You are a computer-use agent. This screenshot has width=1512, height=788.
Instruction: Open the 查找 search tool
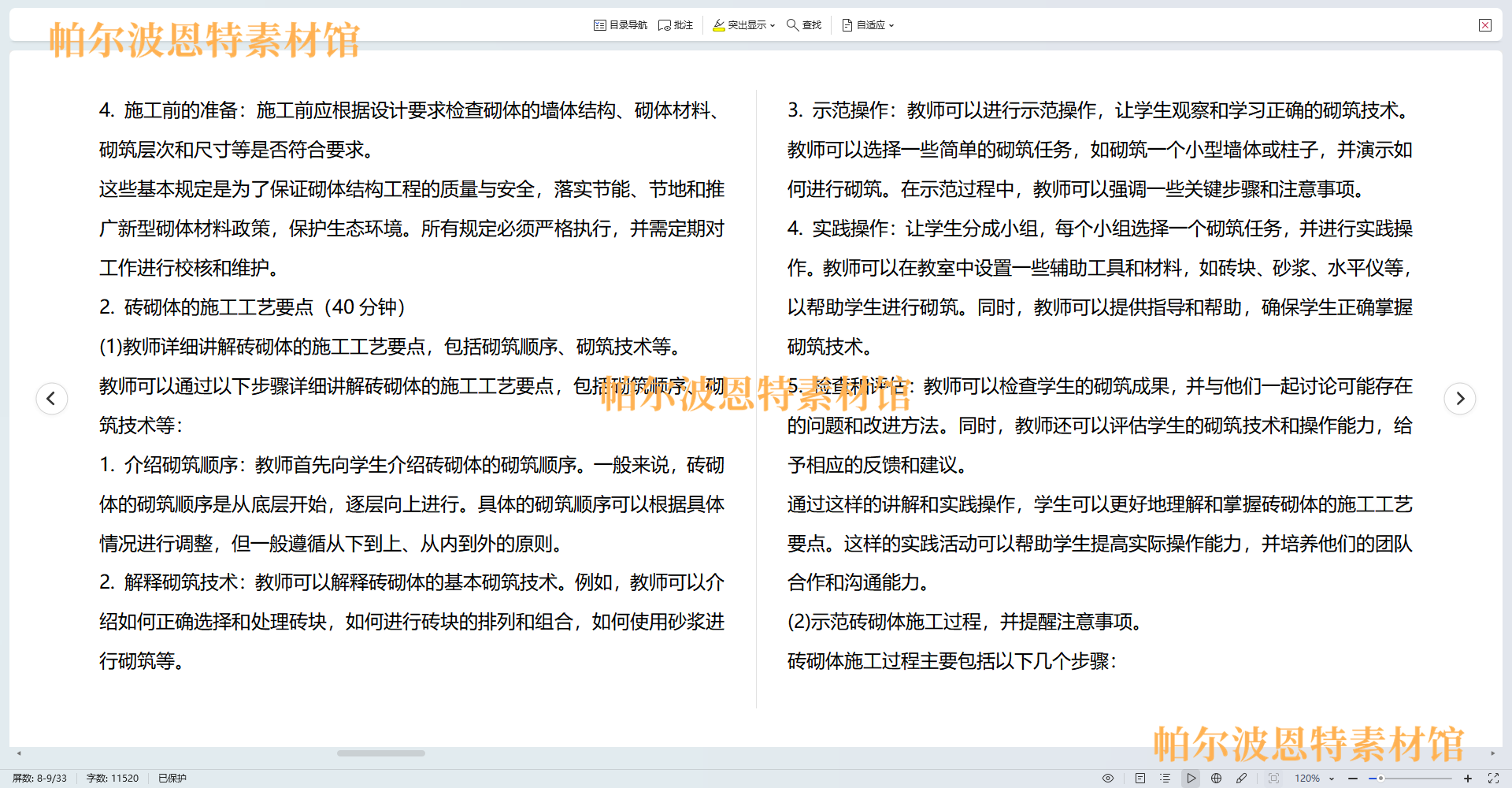click(x=804, y=25)
